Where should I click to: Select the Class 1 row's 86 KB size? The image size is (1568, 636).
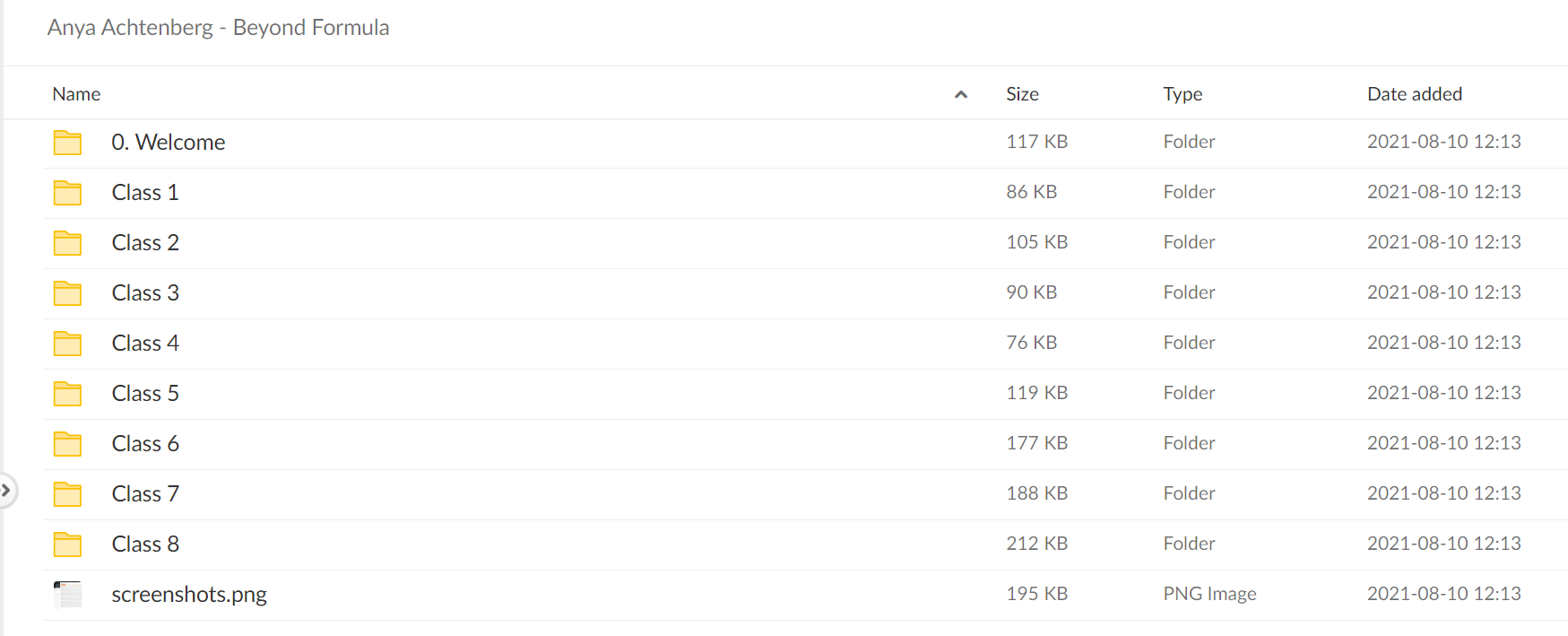pos(1031,192)
